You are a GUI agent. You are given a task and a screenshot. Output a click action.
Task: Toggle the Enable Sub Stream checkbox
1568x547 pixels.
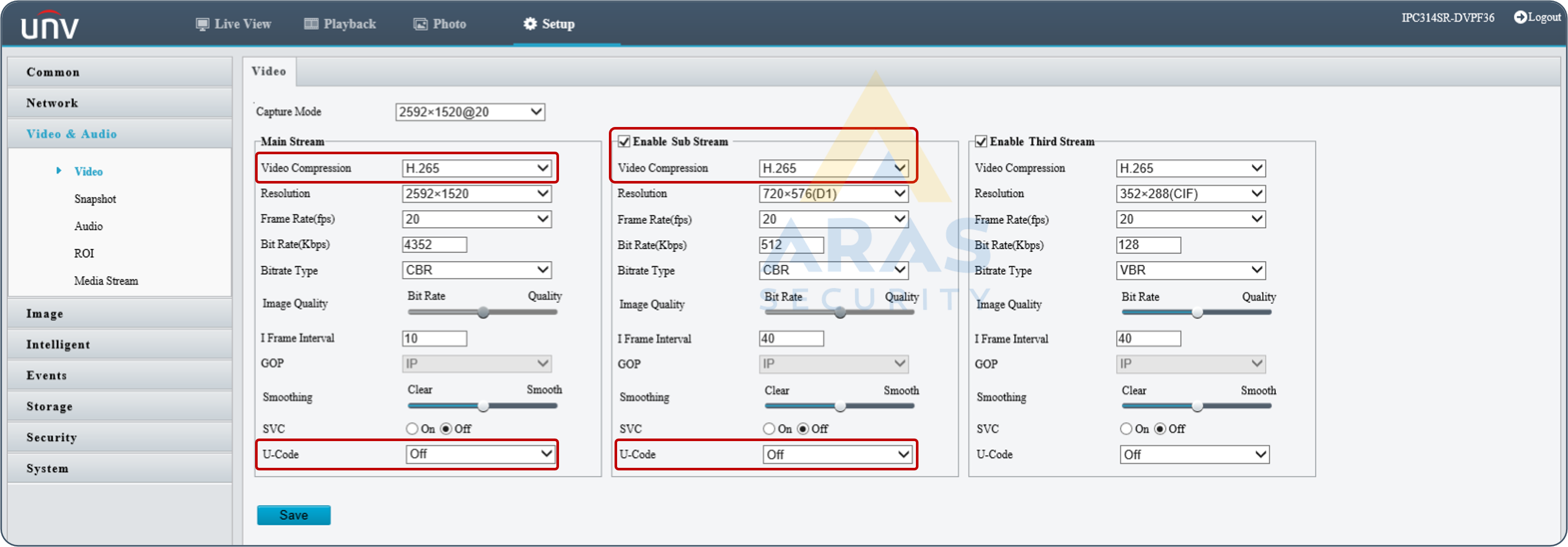(624, 142)
